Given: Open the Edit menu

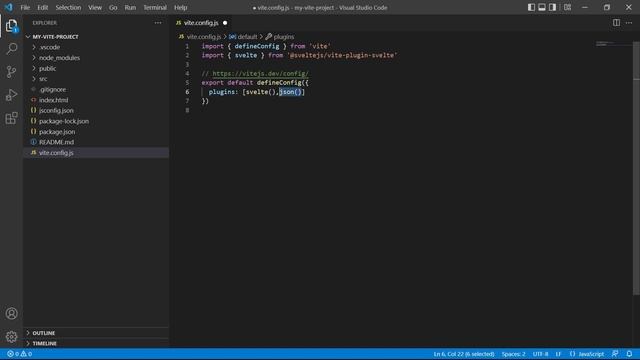Looking at the screenshot, I should (42, 7).
